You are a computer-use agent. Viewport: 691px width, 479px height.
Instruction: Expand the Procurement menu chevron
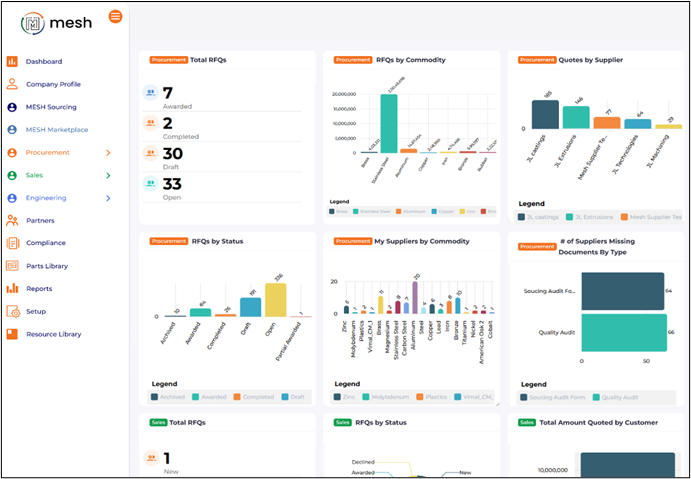click(x=108, y=153)
